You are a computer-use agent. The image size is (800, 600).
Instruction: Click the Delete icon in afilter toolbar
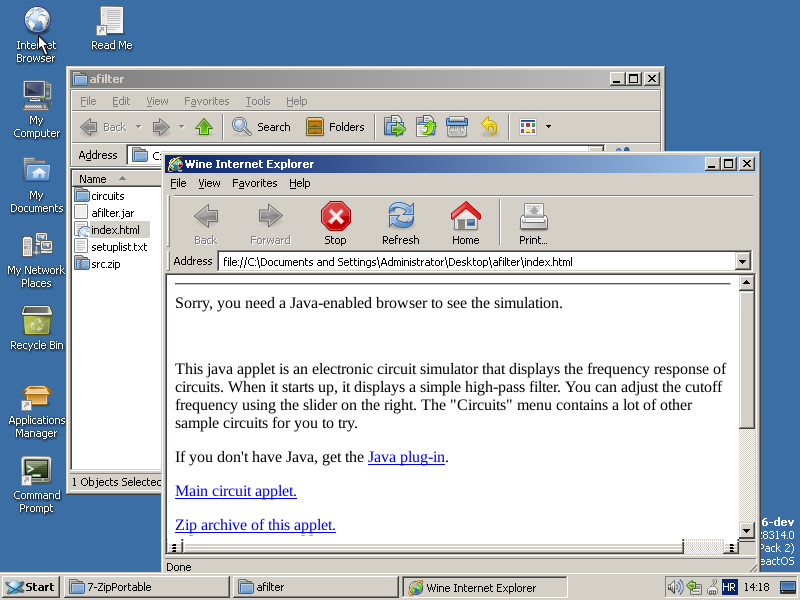(x=457, y=127)
